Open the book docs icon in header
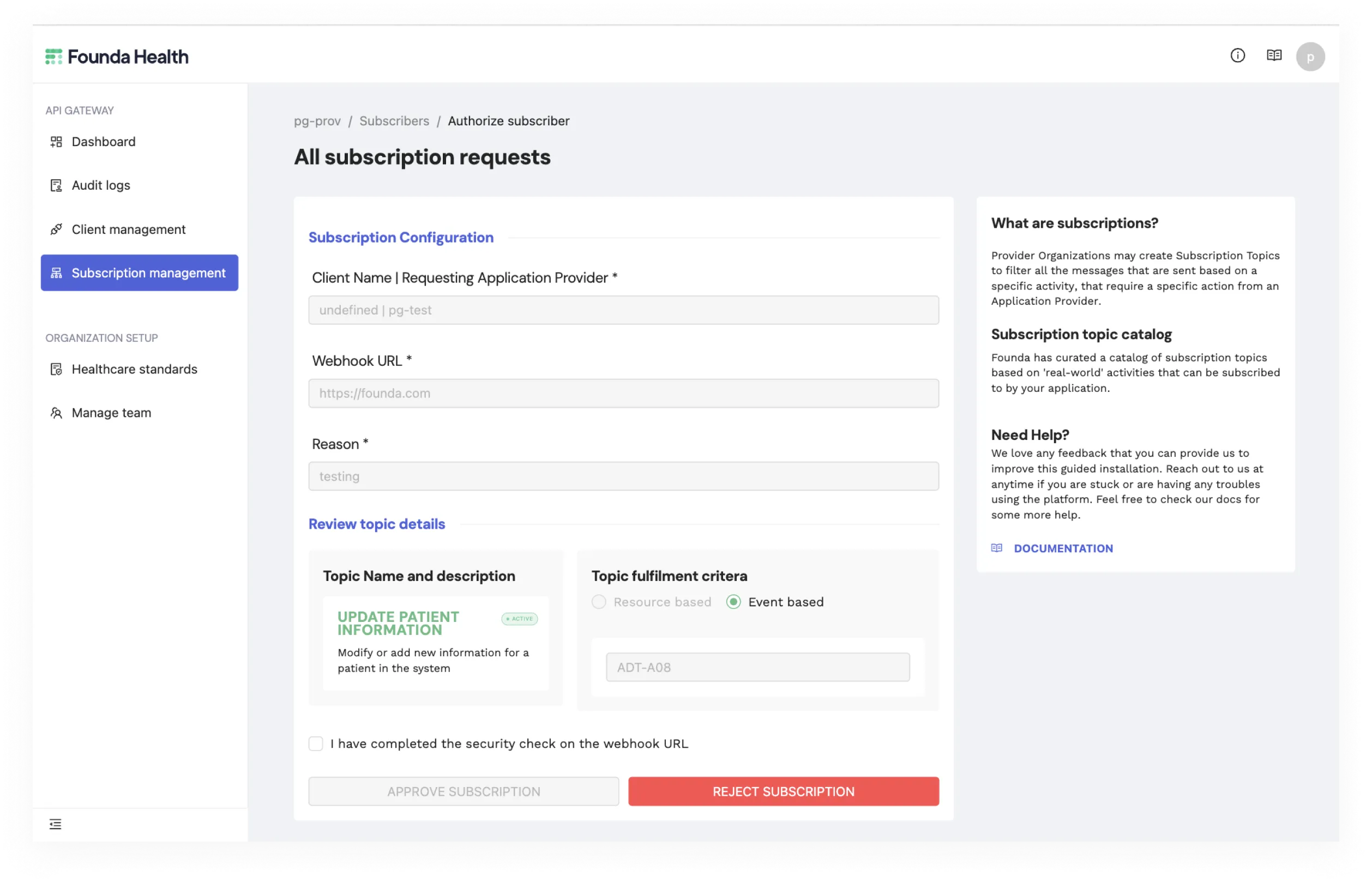The image size is (1372, 883). (1273, 56)
